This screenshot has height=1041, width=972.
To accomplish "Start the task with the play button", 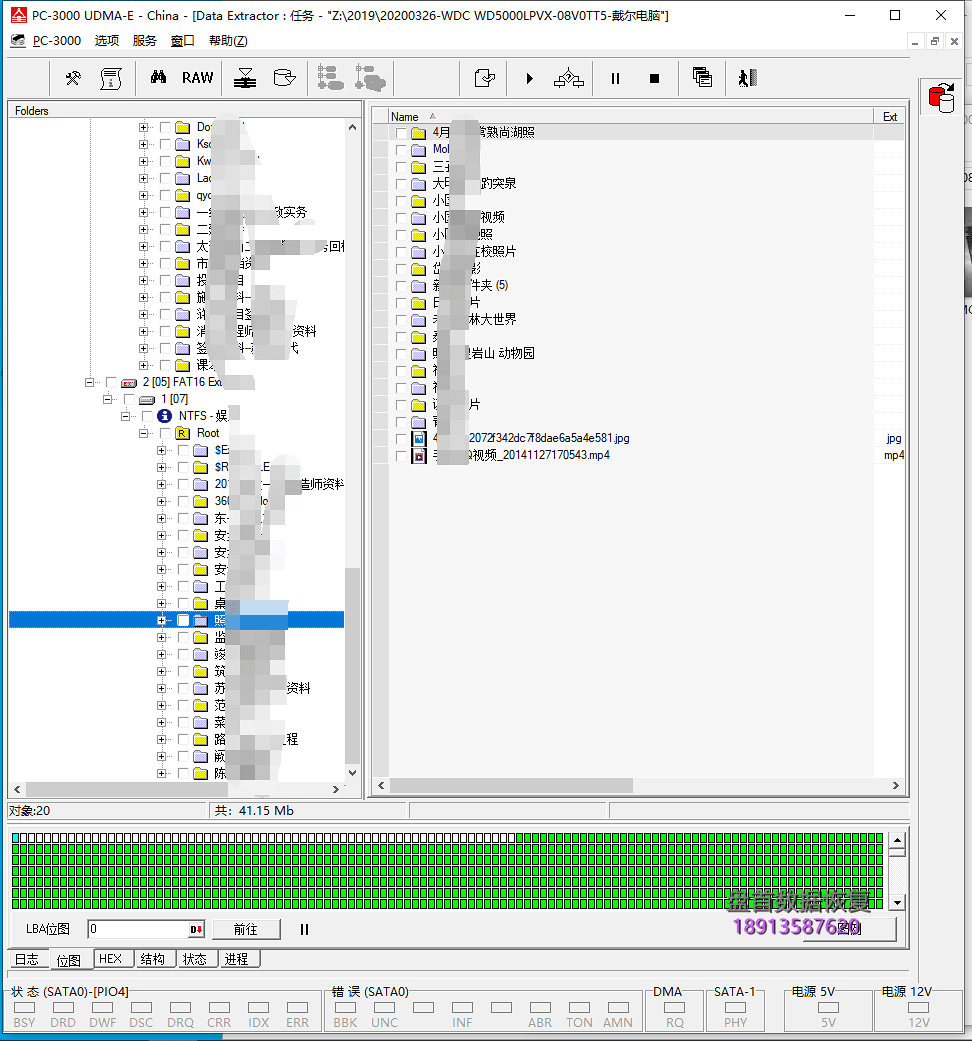I will (x=529, y=78).
